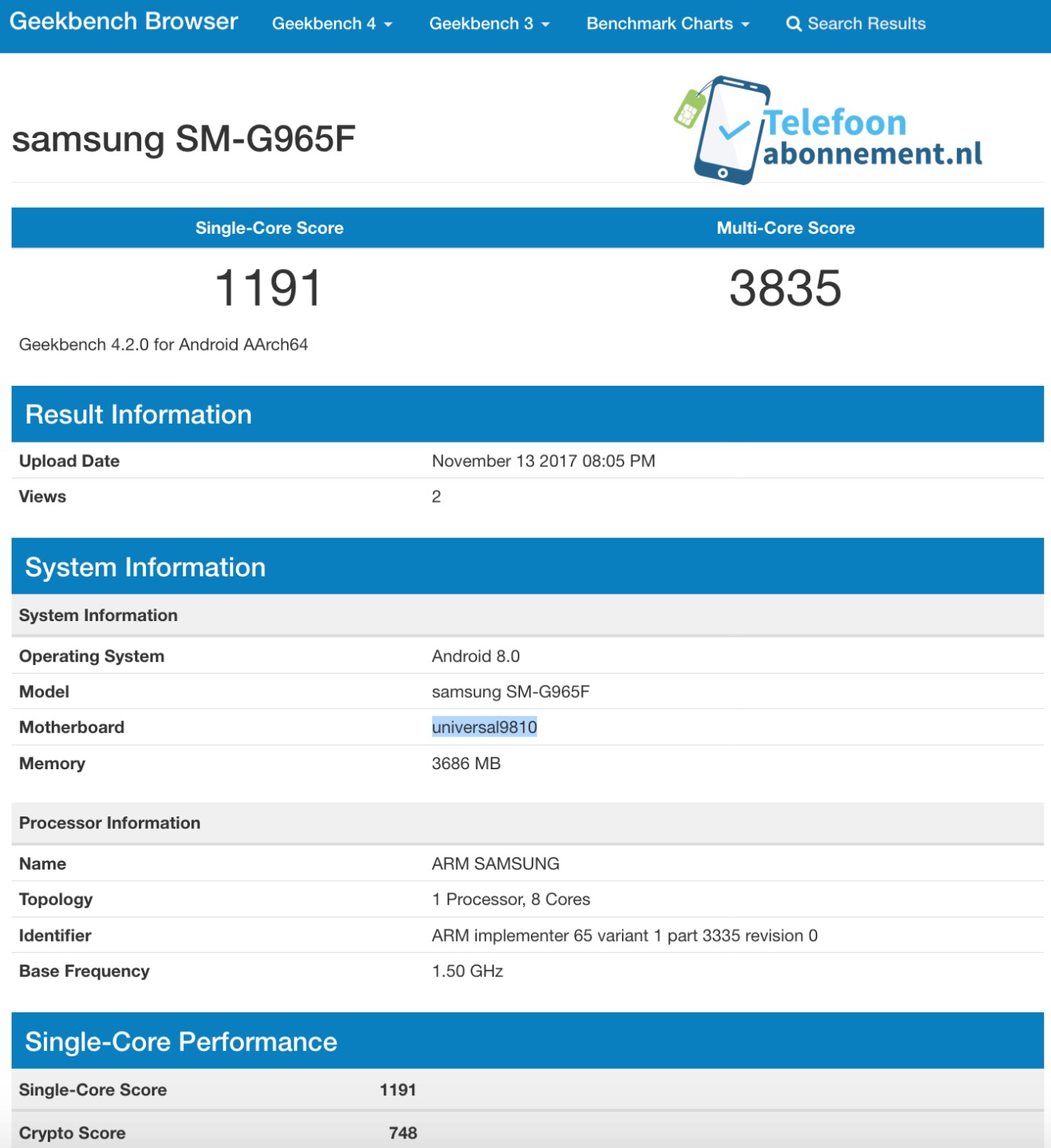Open the Geekbench 4 dropdown menu
The width and height of the screenshot is (1051, 1148).
[331, 24]
